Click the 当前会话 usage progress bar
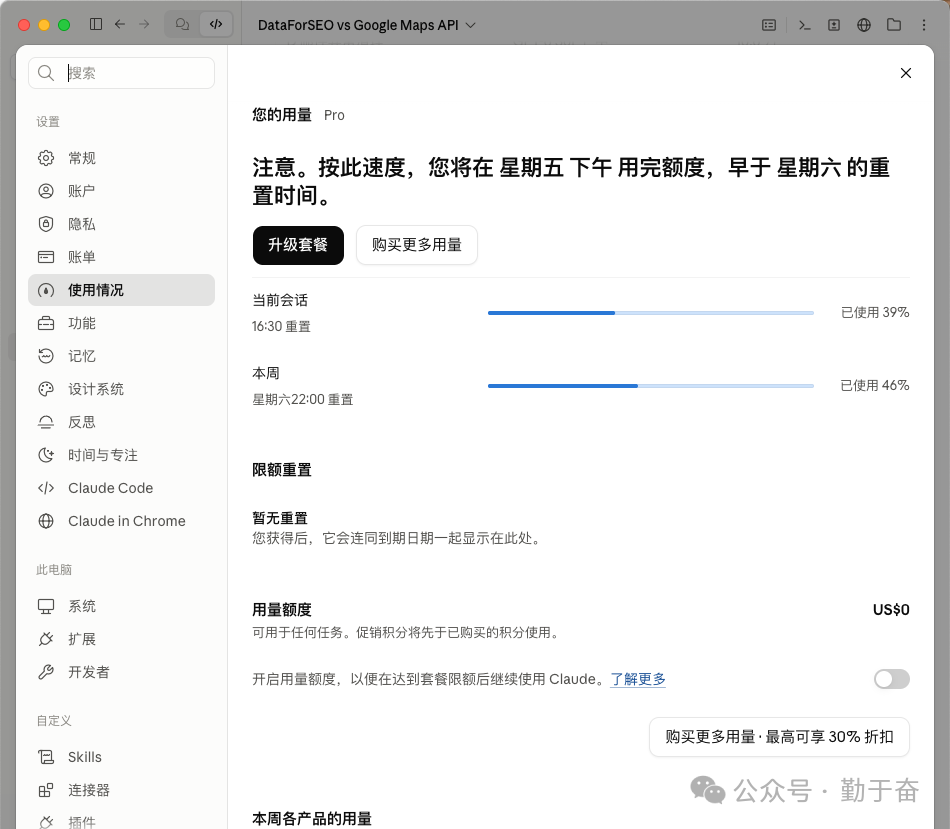The width and height of the screenshot is (950, 829). click(651, 313)
